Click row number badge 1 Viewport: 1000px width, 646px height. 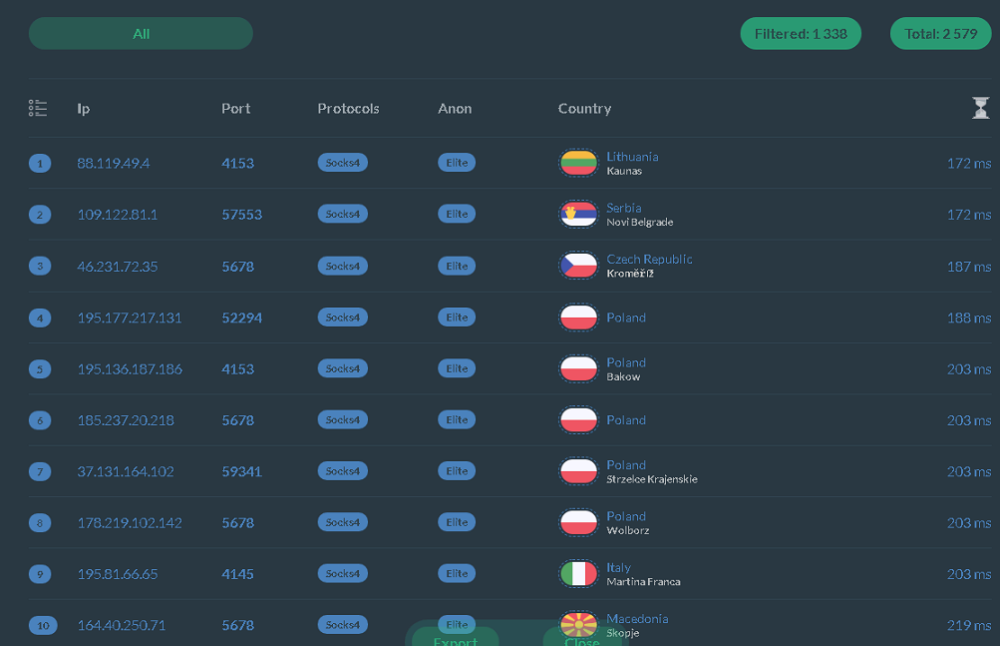point(40,163)
